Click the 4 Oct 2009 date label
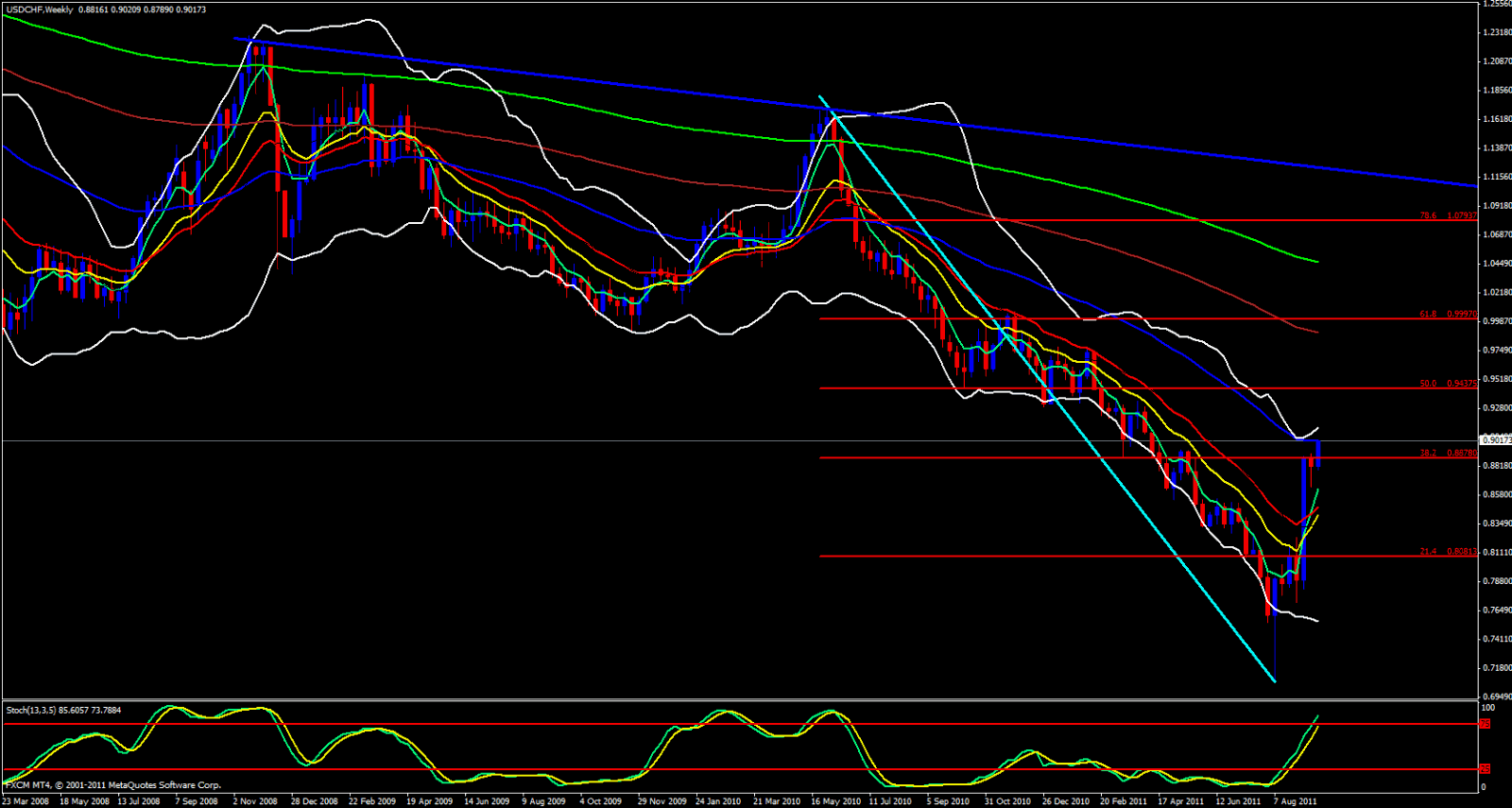The image size is (1512, 808). coord(601,801)
